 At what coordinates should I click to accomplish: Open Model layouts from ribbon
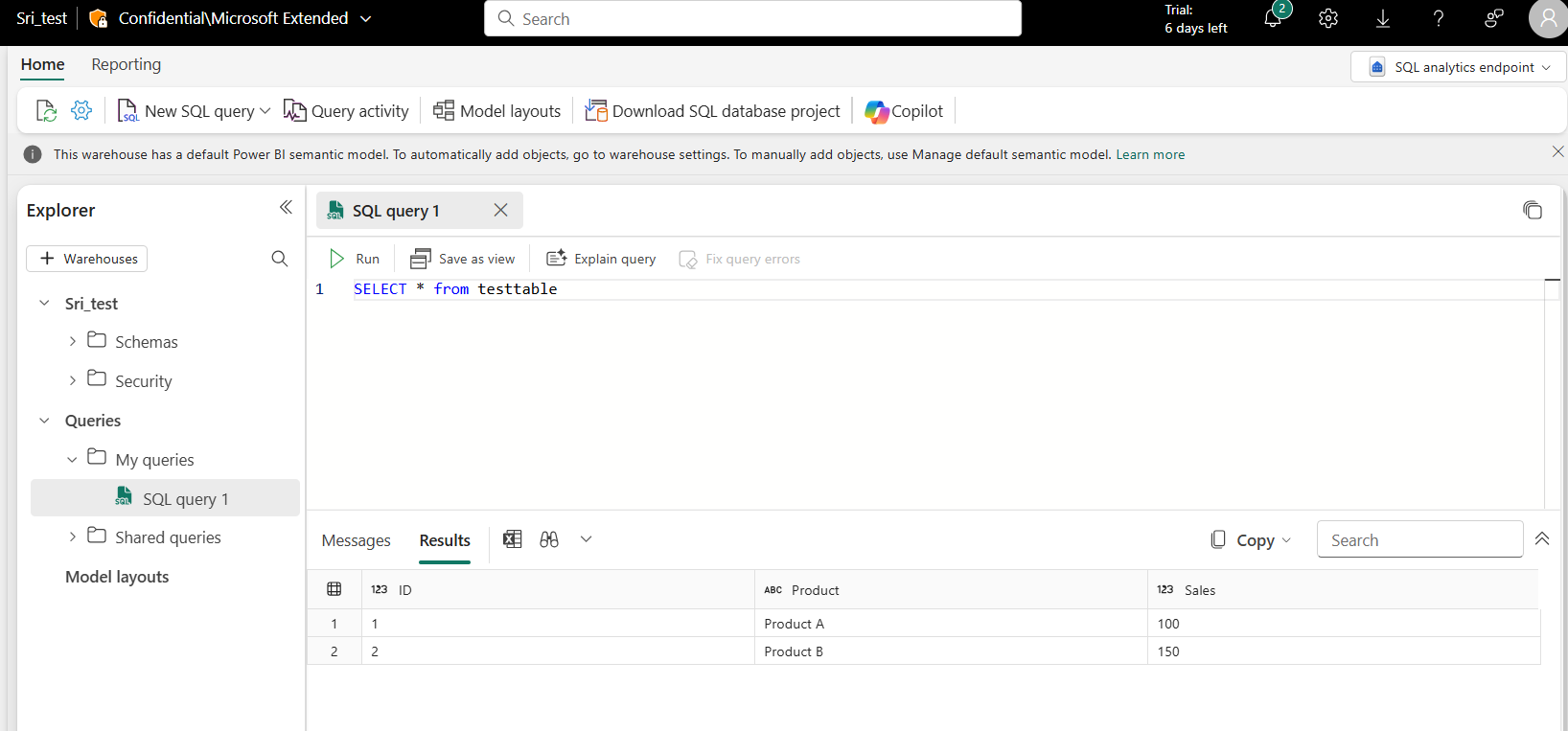(x=496, y=111)
